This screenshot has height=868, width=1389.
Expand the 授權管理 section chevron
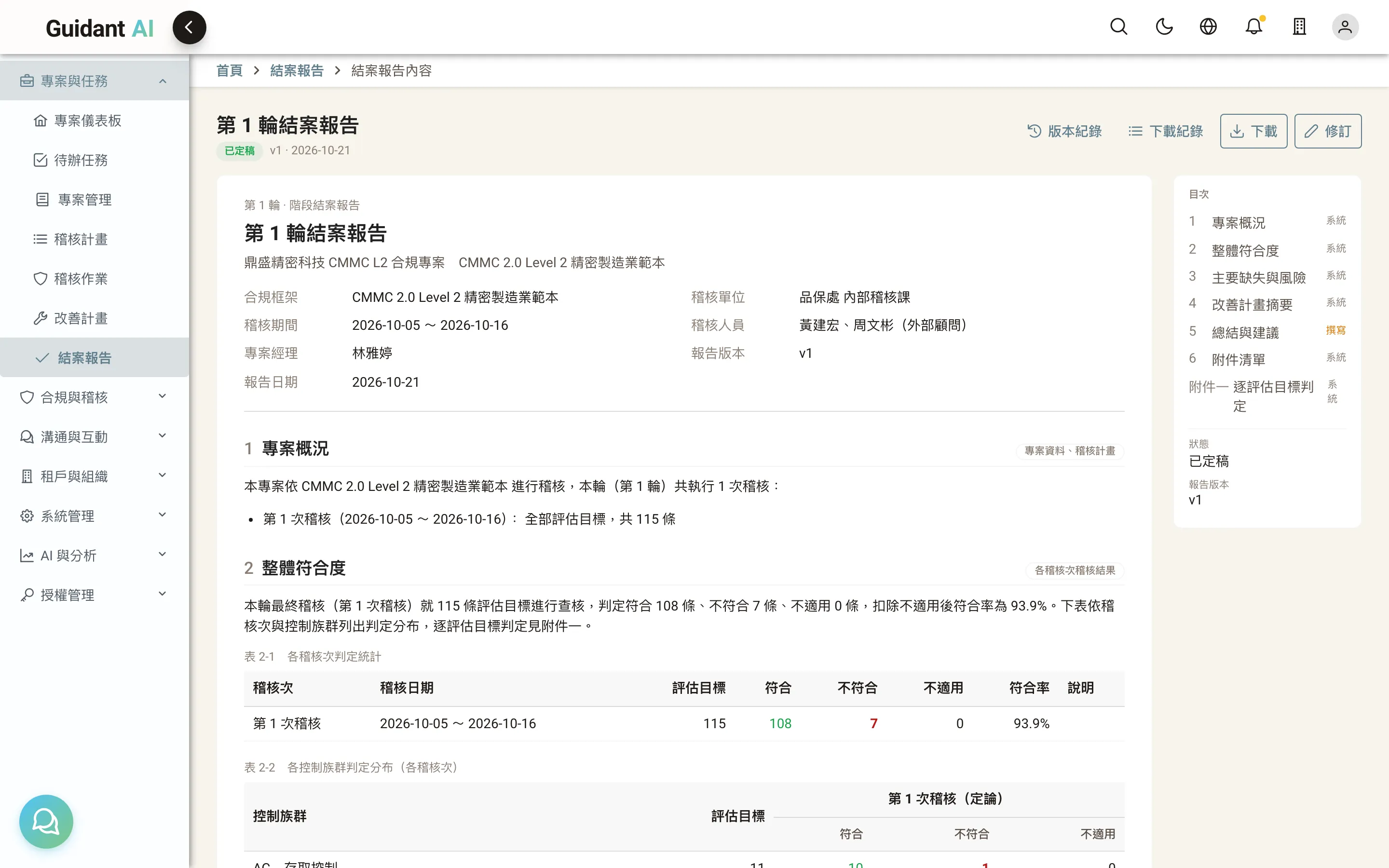163,595
